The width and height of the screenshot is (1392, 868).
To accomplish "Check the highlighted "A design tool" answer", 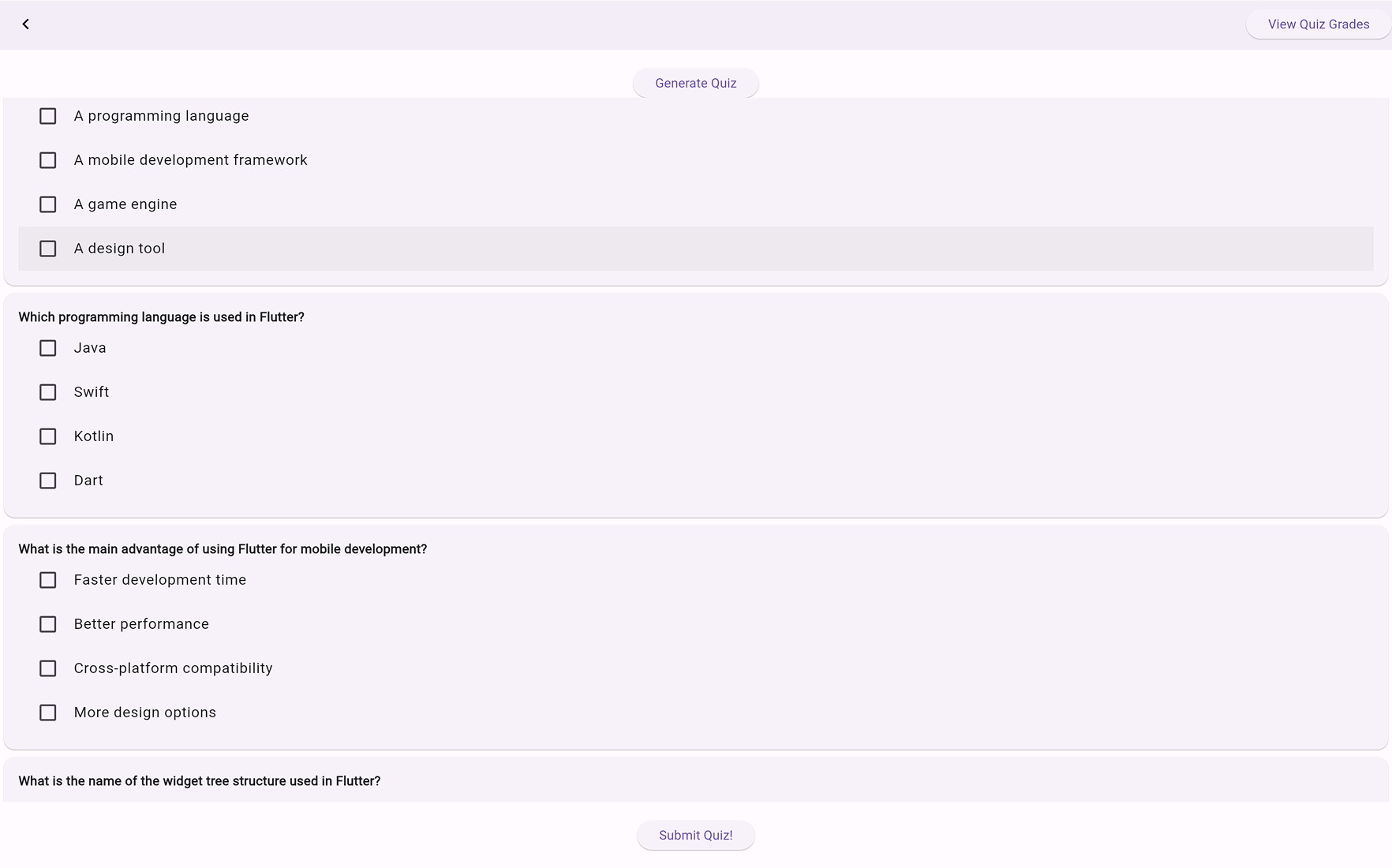I will tap(48, 248).
